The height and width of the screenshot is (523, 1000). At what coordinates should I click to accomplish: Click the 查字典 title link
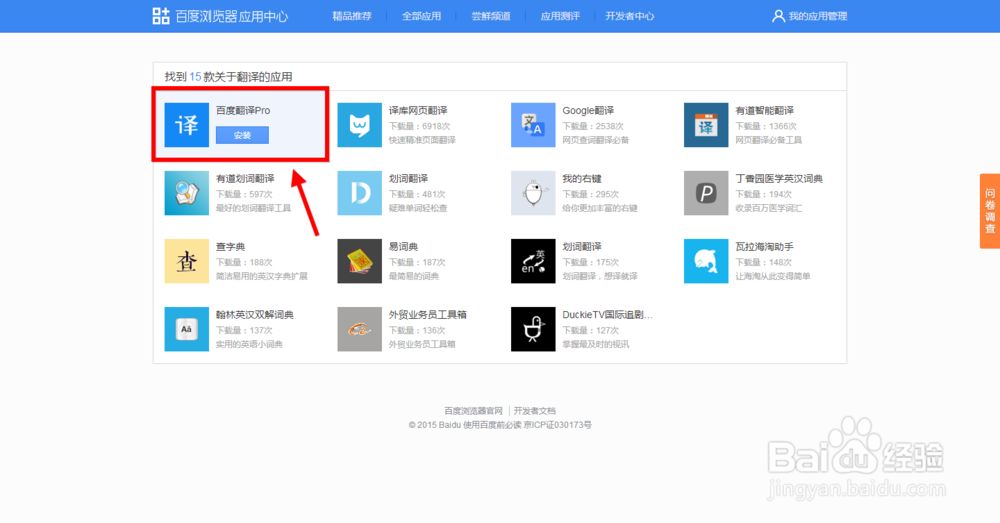click(x=230, y=247)
